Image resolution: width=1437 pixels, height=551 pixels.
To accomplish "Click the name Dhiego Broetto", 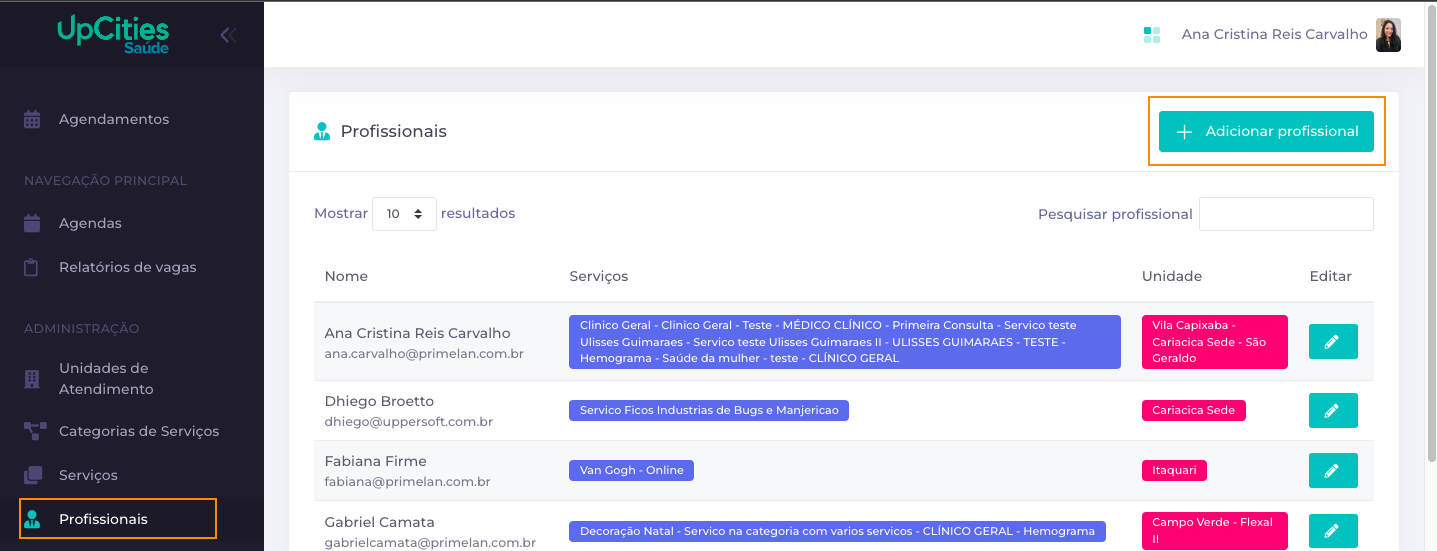I will click(379, 401).
